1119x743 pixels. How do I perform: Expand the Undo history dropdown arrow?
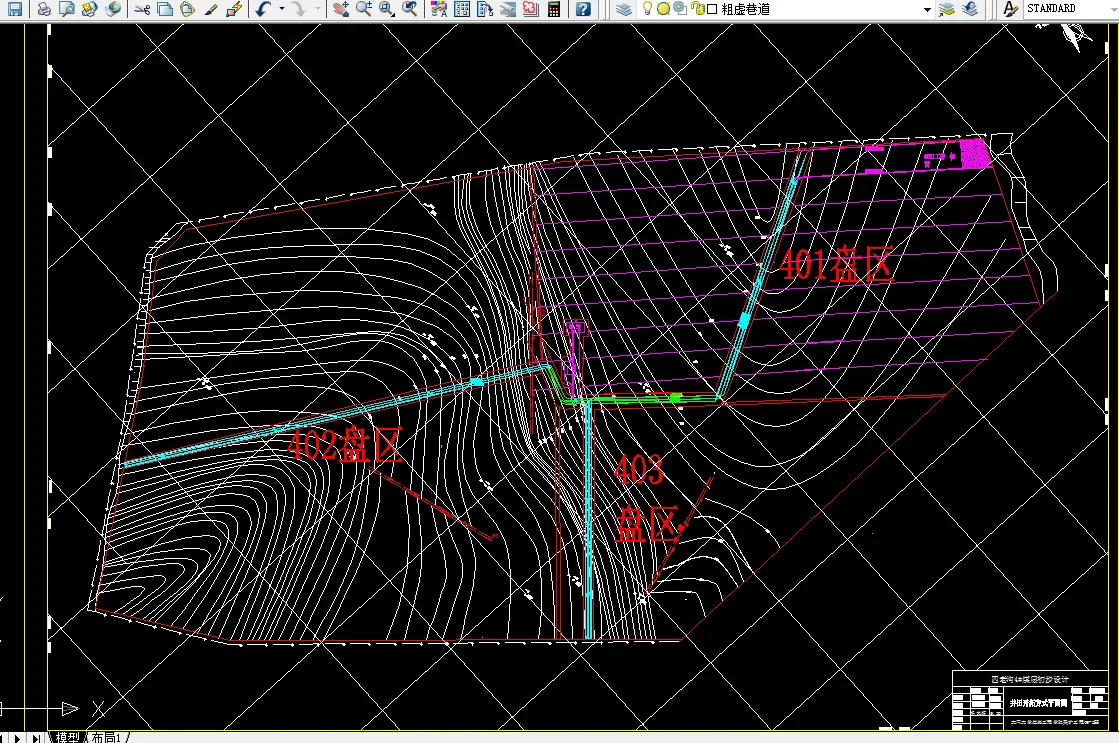[281, 9]
